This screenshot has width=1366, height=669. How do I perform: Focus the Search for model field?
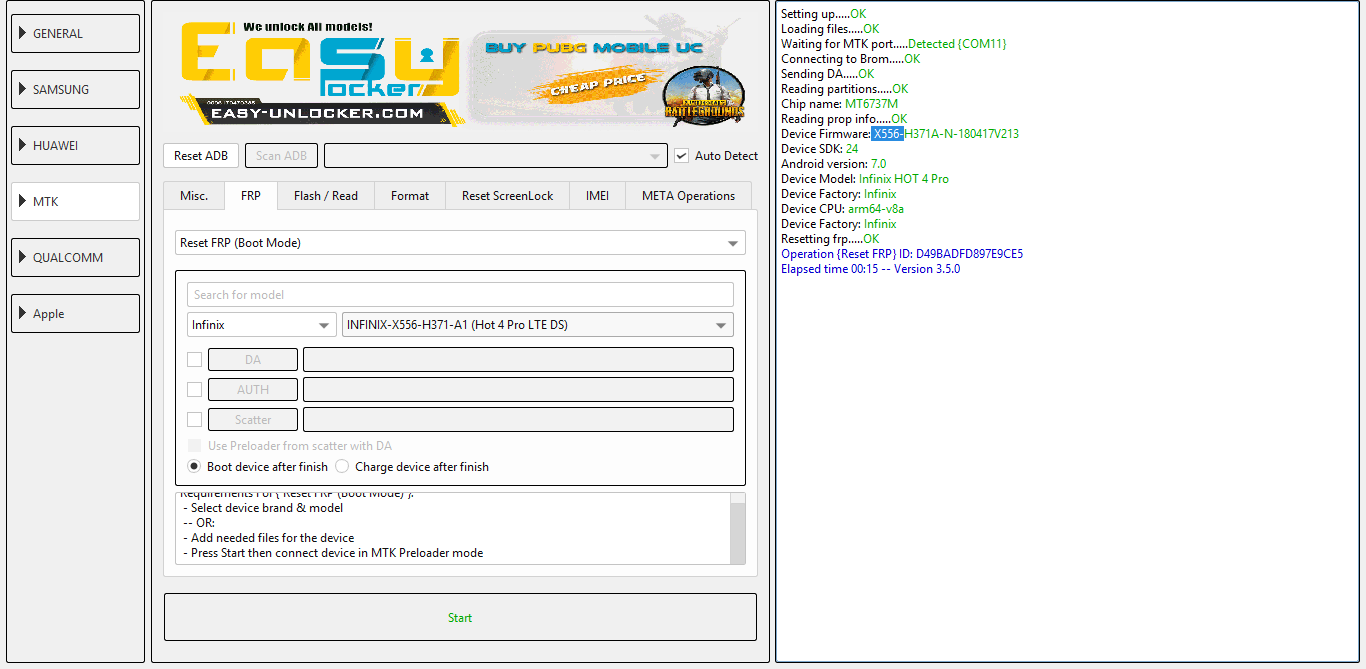pos(460,294)
